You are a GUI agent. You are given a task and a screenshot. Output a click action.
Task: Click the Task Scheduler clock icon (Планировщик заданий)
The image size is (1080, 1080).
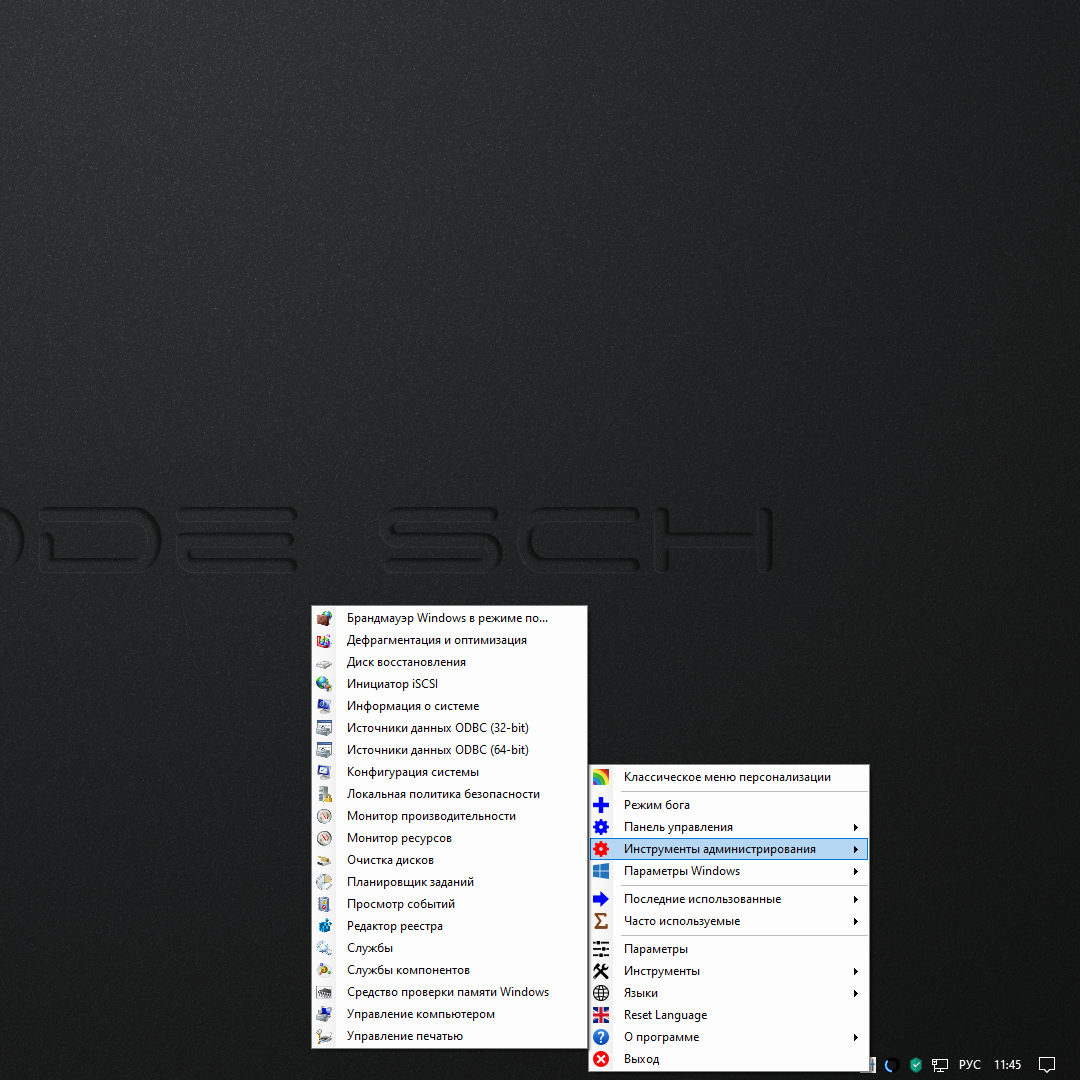(x=324, y=882)
